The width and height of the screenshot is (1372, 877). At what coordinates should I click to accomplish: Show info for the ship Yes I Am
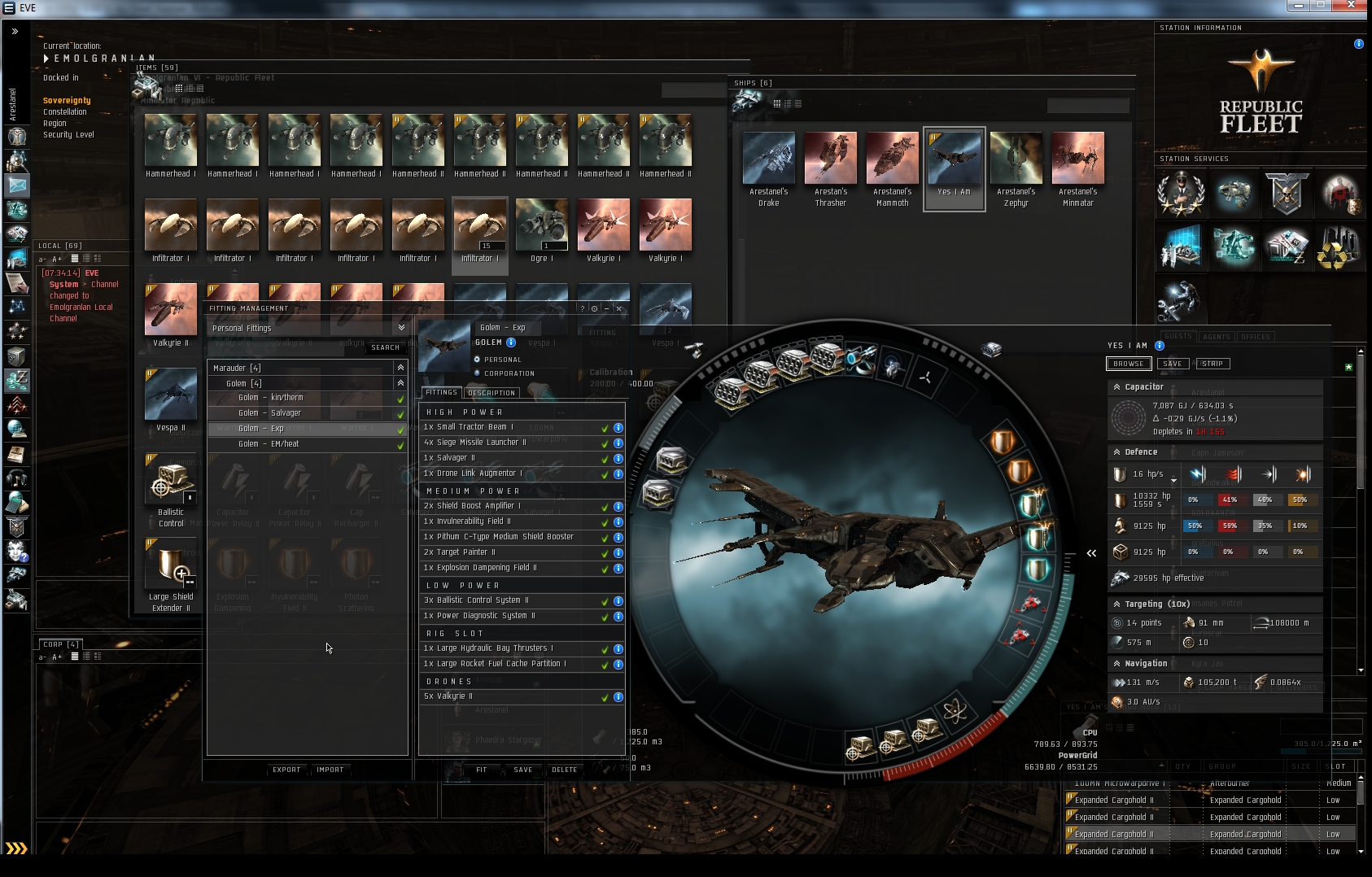point(1160,346)
